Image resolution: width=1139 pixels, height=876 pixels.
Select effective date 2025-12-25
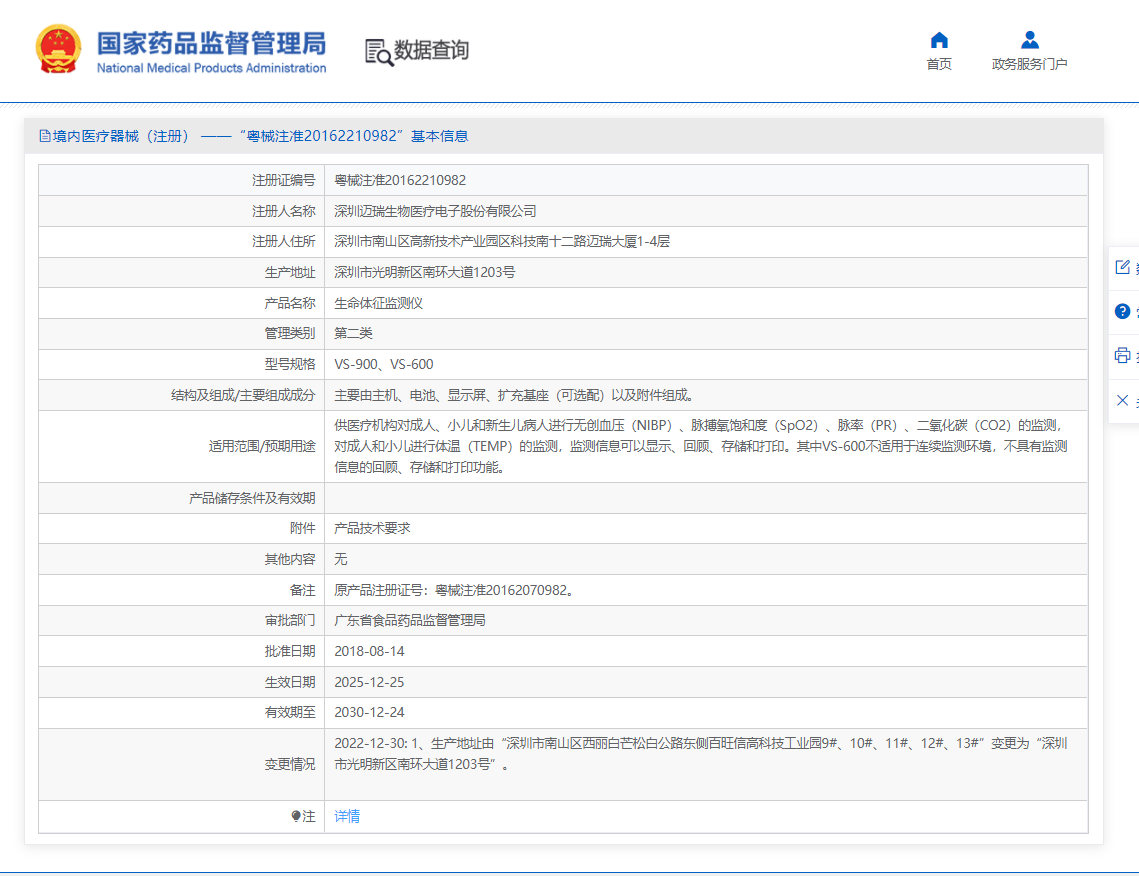tap(369, 682)
